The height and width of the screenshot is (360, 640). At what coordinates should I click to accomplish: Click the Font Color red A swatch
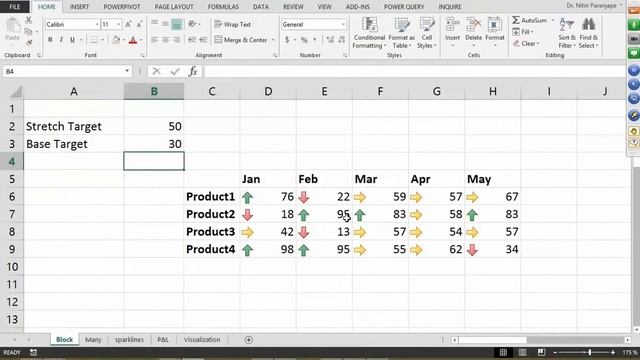click(133, 40)
